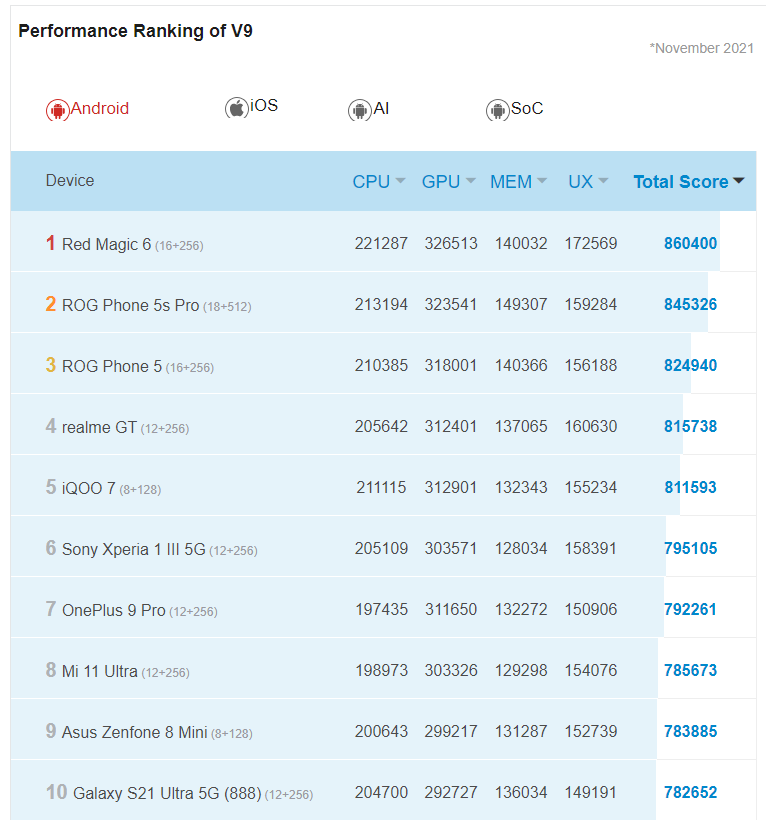Click total score 815738
The image size is (766, 820).
tap(690, 426)
